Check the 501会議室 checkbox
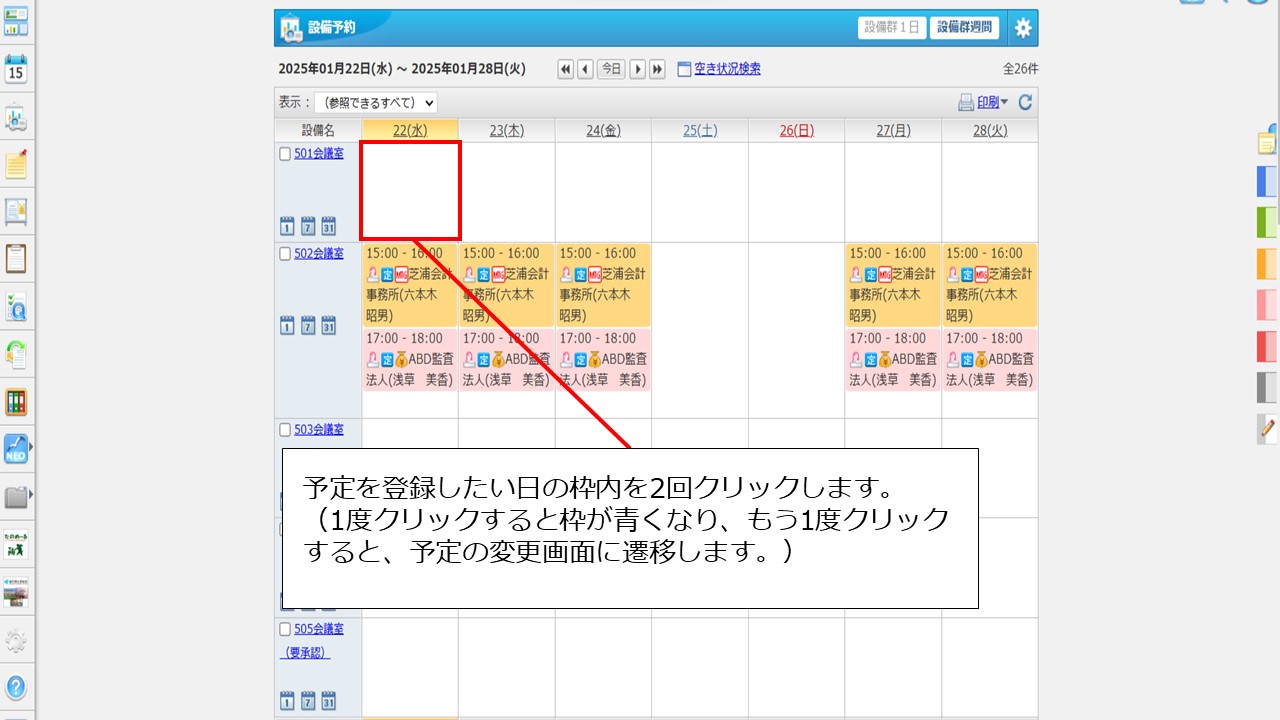Screen dimensions: 1280x720 point(285,154)
